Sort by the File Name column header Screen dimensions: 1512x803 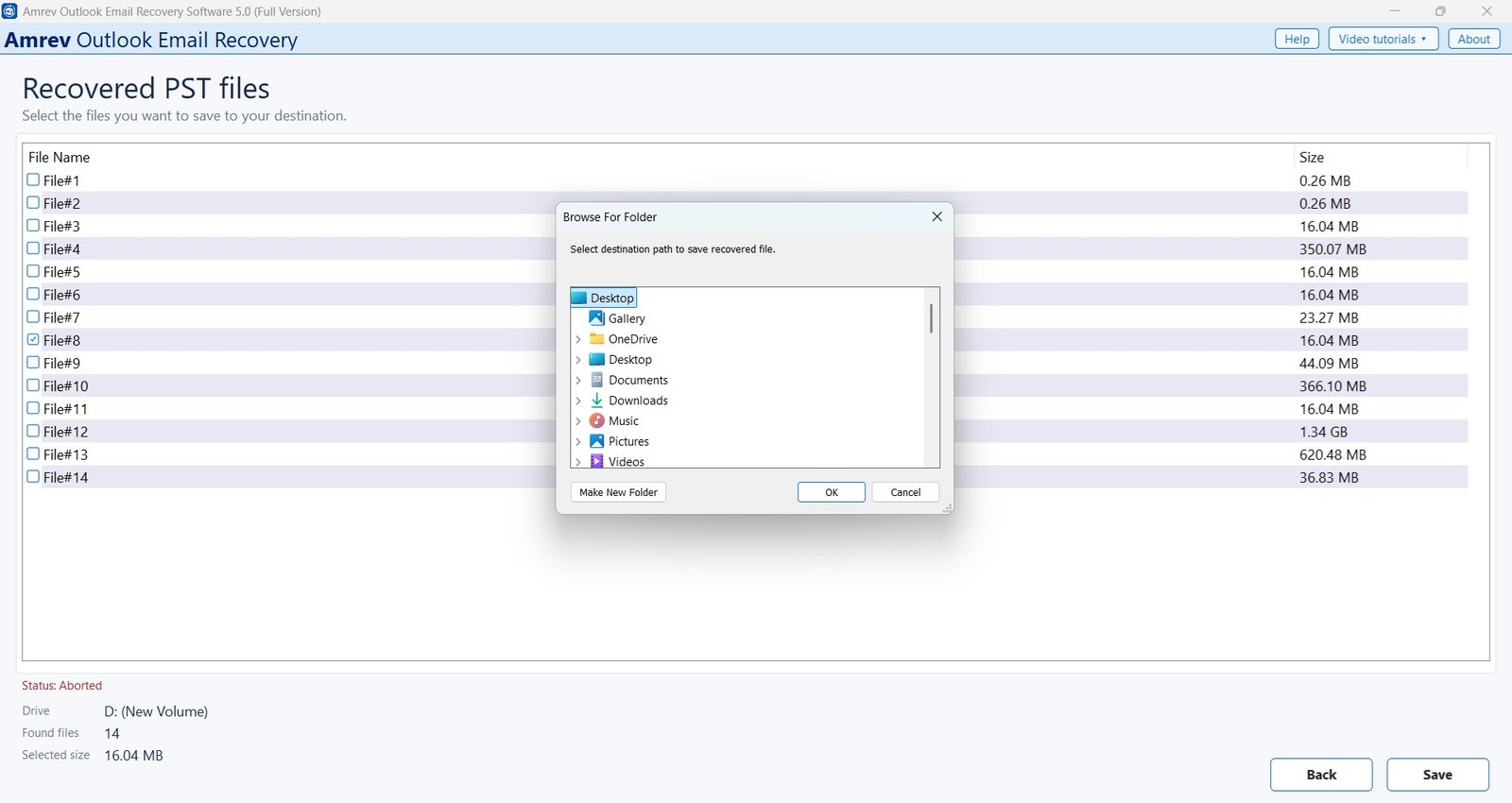pos(59,157)
